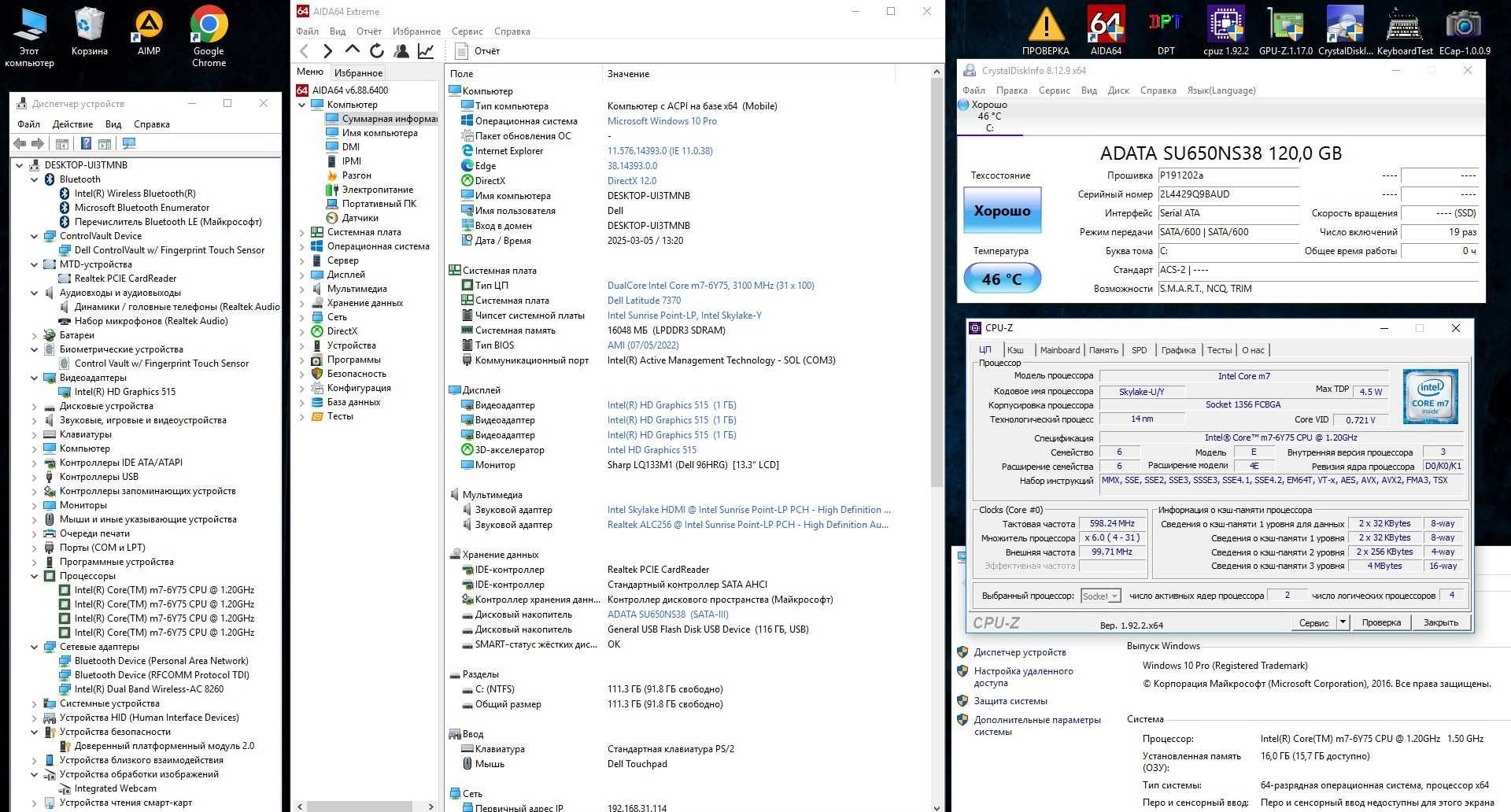Collapse Процессоры node in Device Manager
Viewport: 1511px width, 812px height.
point(35,576)
